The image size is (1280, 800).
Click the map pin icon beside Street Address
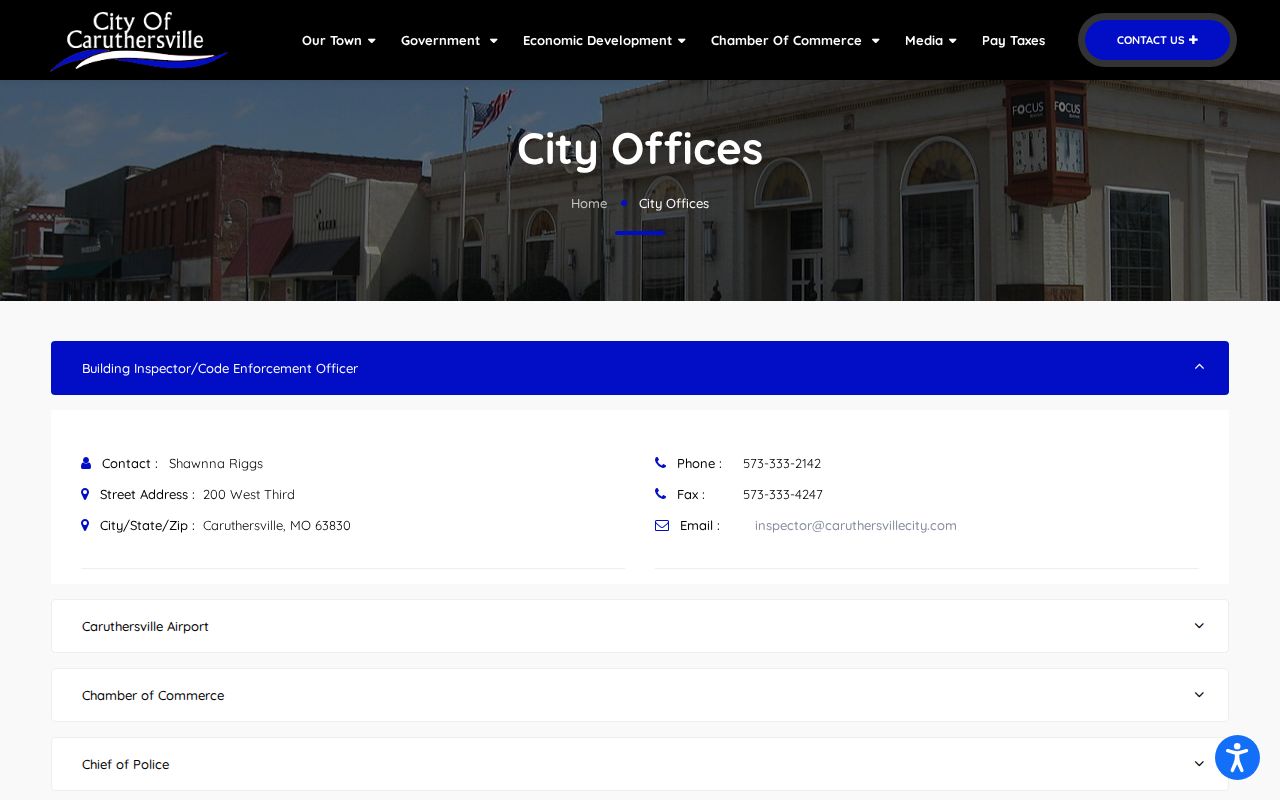coord(85,494)
